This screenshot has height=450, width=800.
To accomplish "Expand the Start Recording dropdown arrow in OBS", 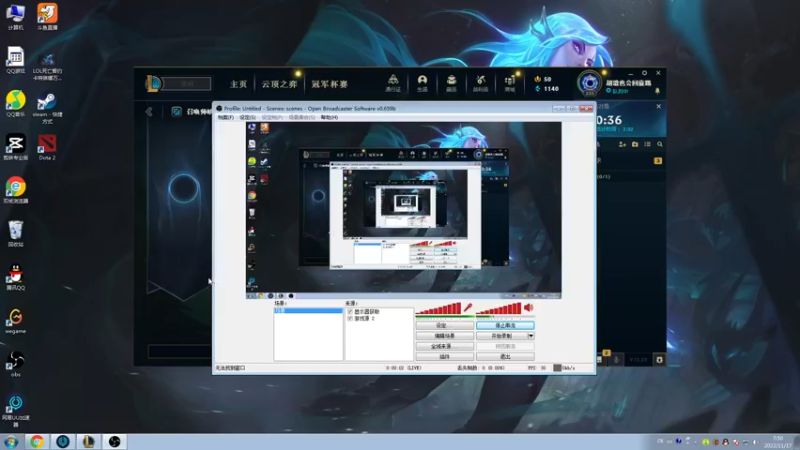I will tap(531, 336).
